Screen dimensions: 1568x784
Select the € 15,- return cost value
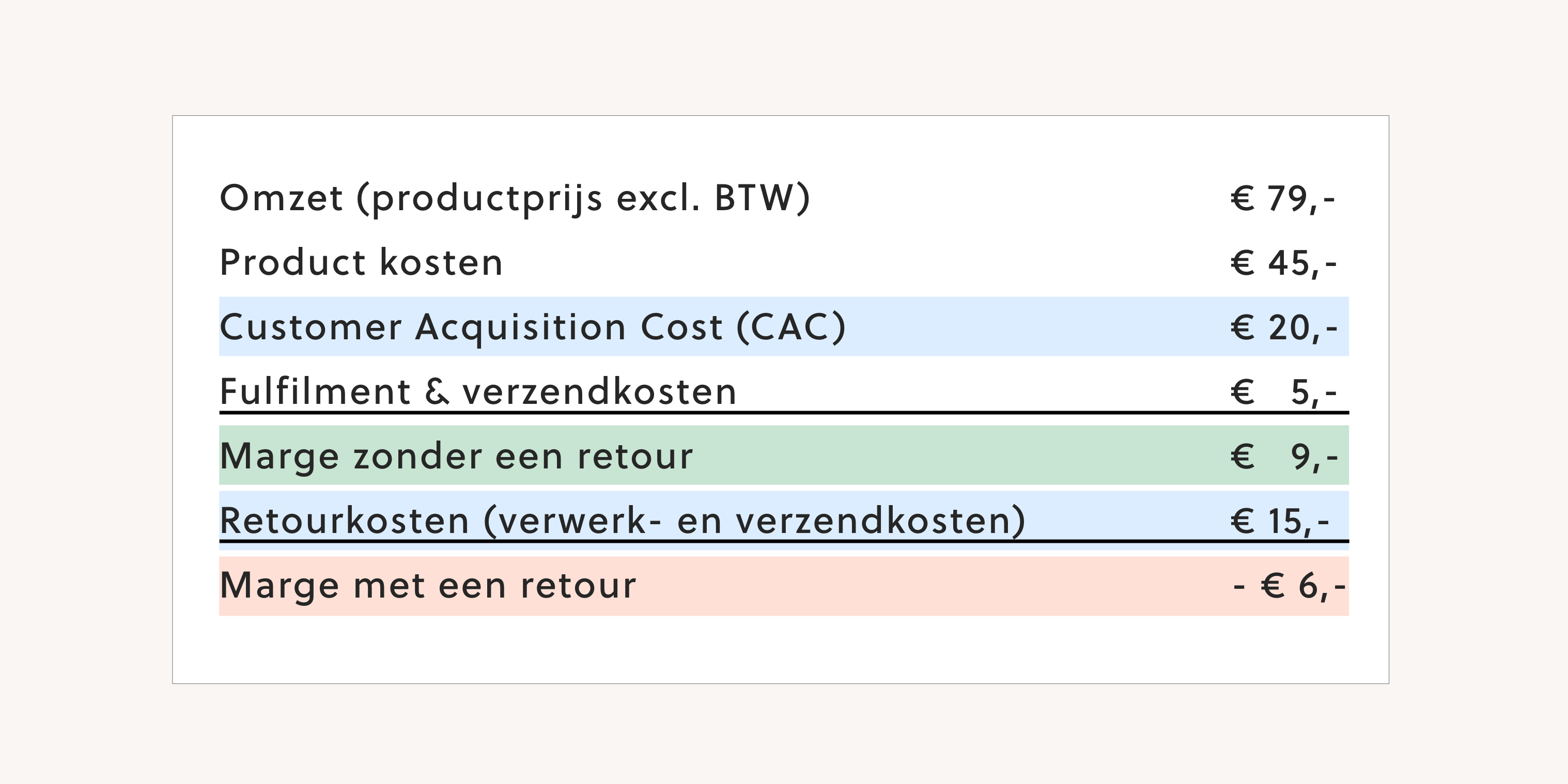pyautogui.click(x=1280, y=521)
